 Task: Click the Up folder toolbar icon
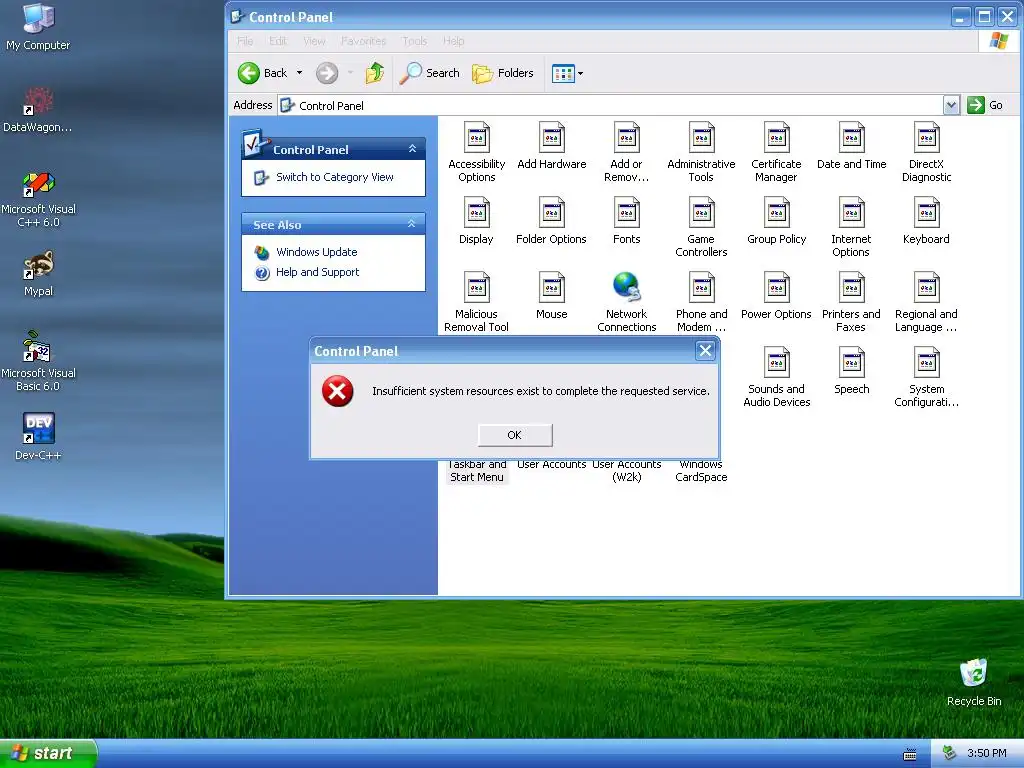point(374,73)
